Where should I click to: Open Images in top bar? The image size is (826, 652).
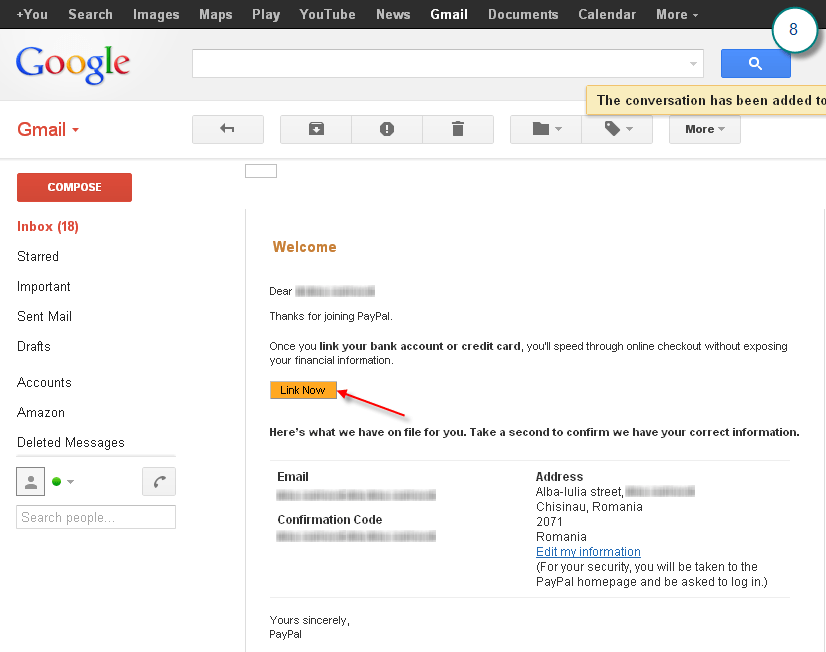[x=156, y=14]
